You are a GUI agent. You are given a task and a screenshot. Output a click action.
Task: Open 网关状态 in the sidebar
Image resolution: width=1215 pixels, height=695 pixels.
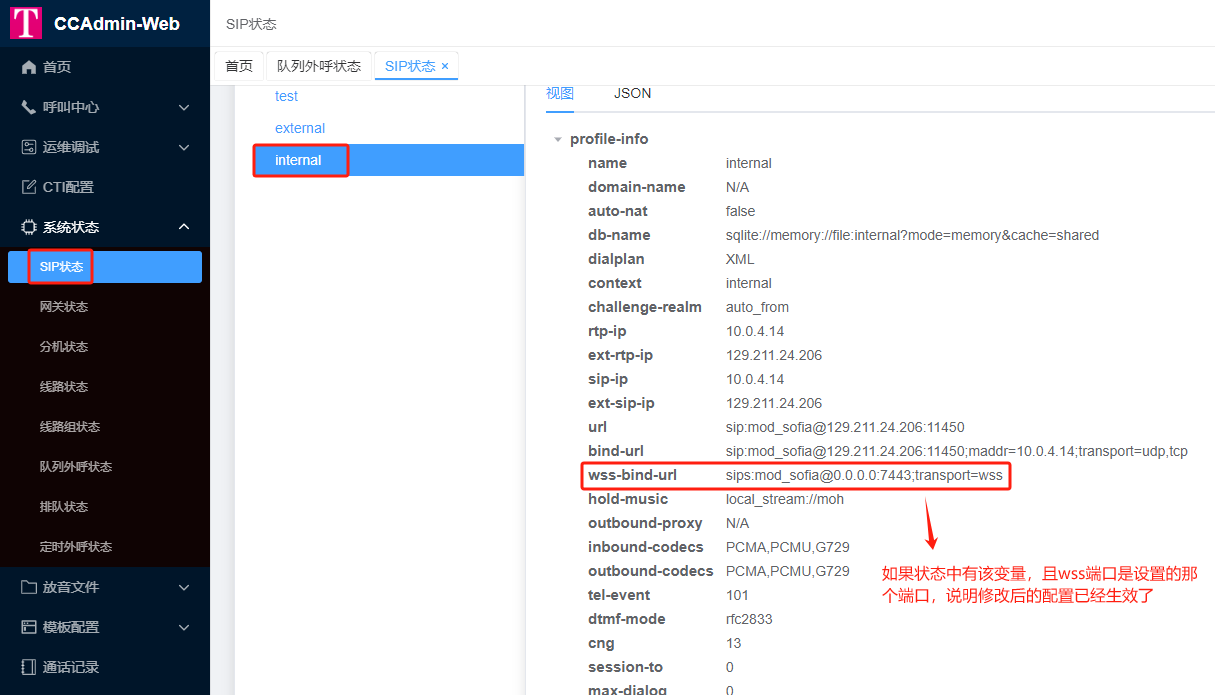click(64, 307)
